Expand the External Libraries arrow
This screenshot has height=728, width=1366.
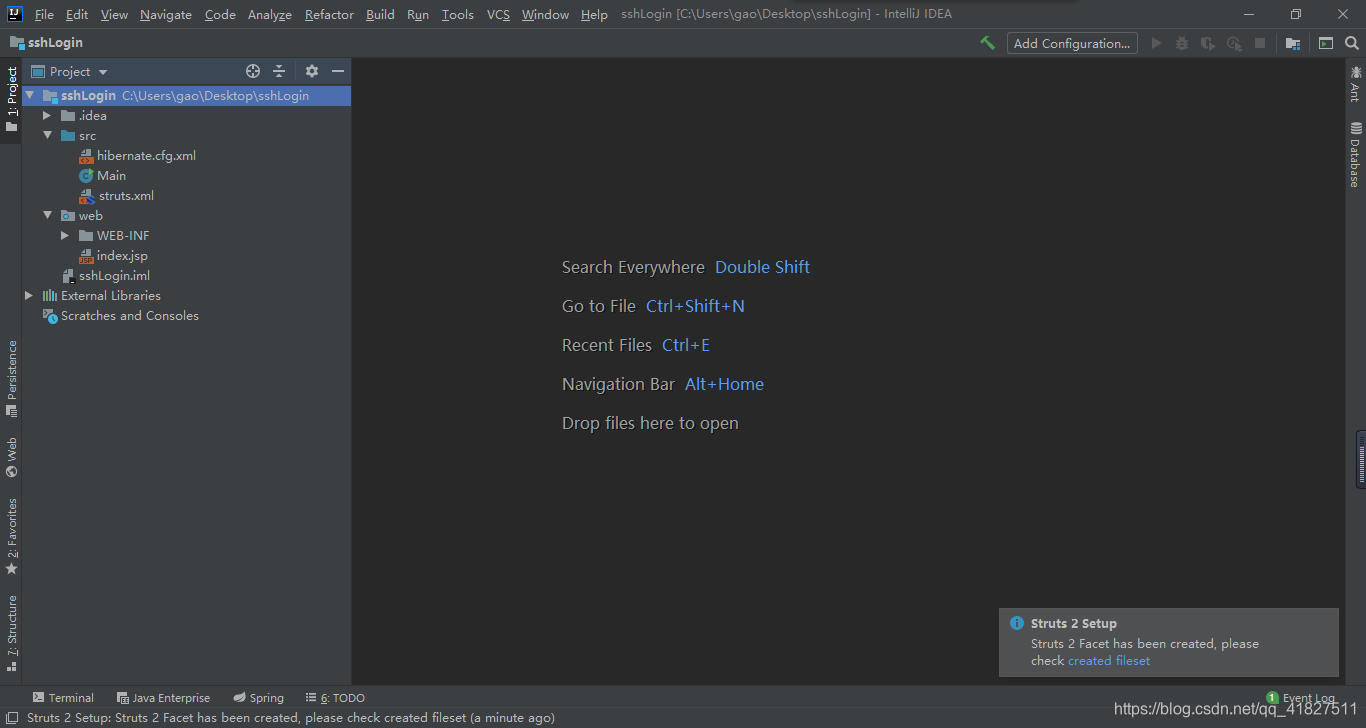pyautogui.click(x=29, y=295)
